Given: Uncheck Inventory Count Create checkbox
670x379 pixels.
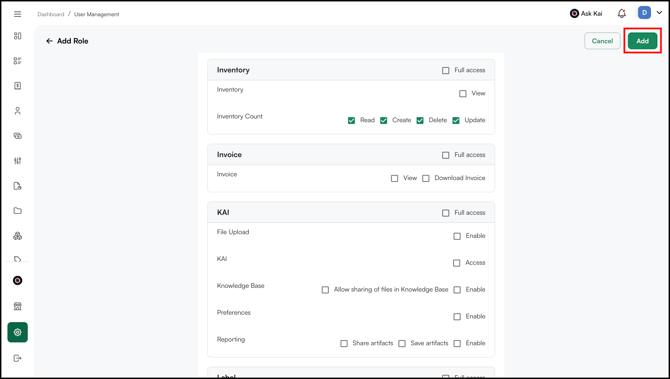Looking at the screenshot, I should 384,120.
